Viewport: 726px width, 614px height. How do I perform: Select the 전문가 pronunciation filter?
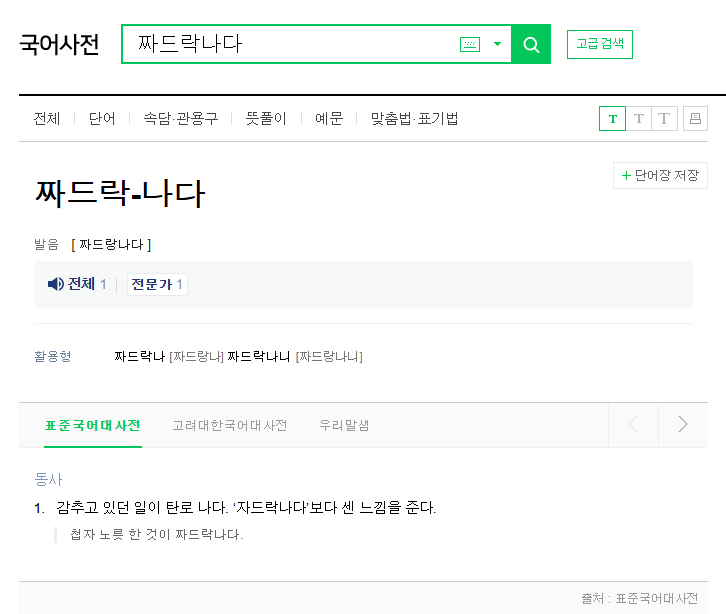tap(157, 285)
